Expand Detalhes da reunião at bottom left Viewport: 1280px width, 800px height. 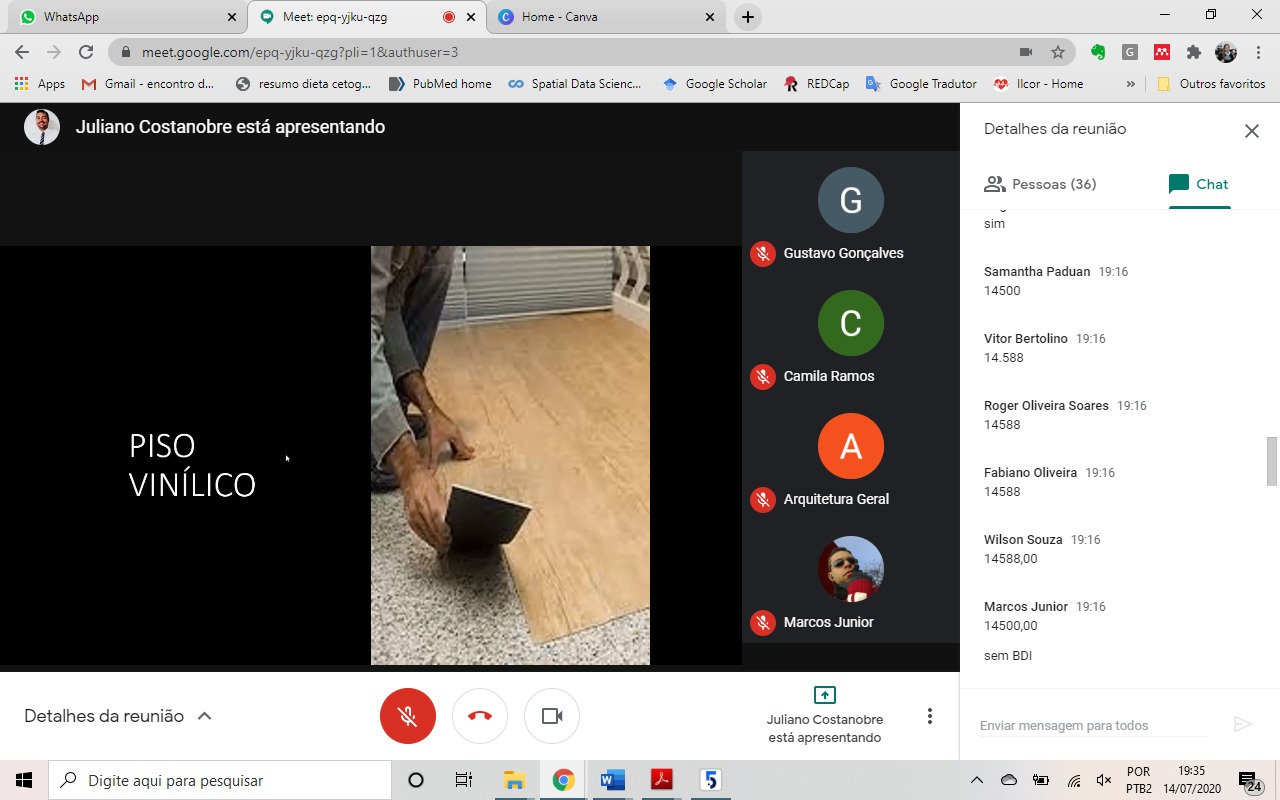[x=118, y=716]
